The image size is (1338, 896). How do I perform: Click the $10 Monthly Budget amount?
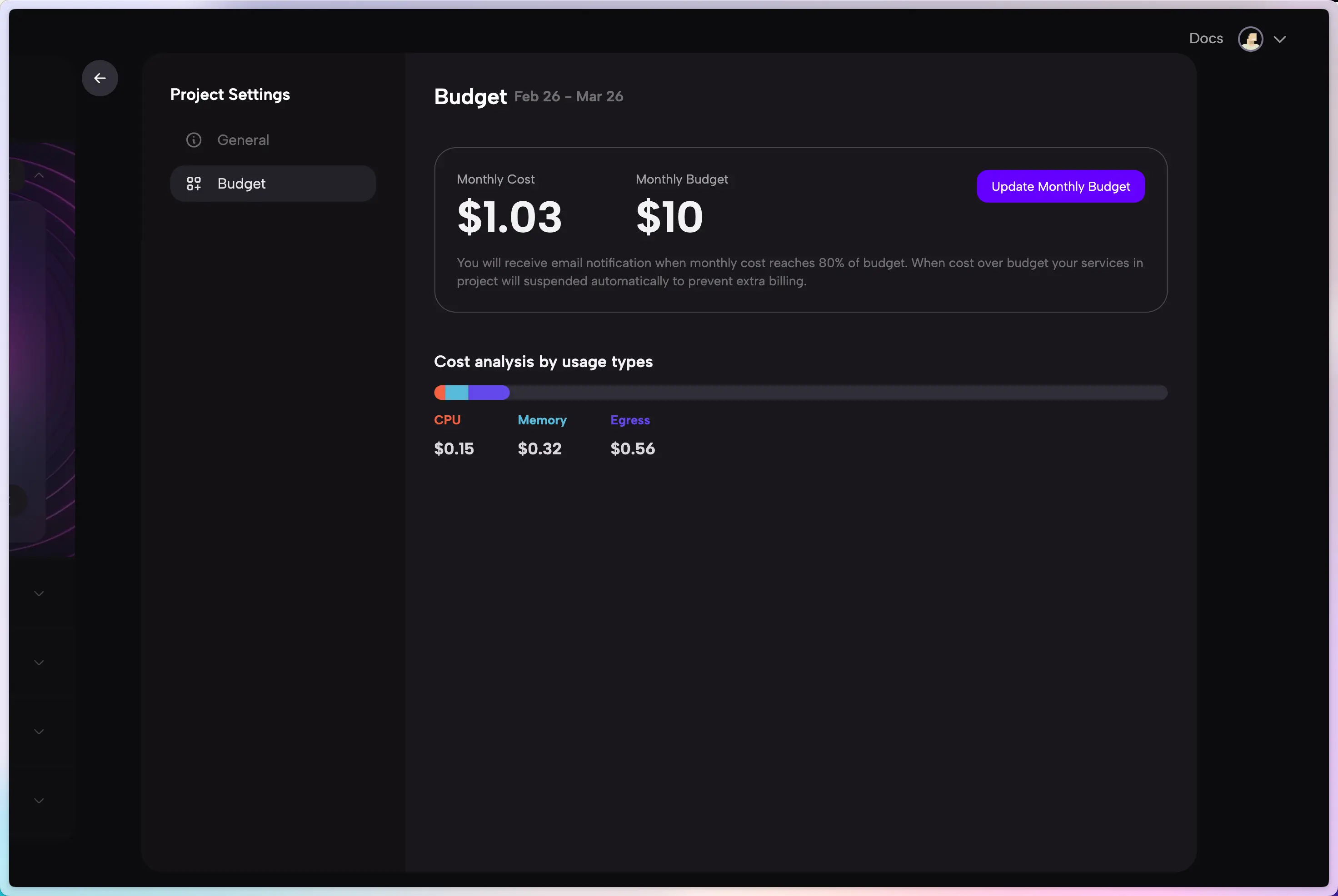(x=669, y=217)
